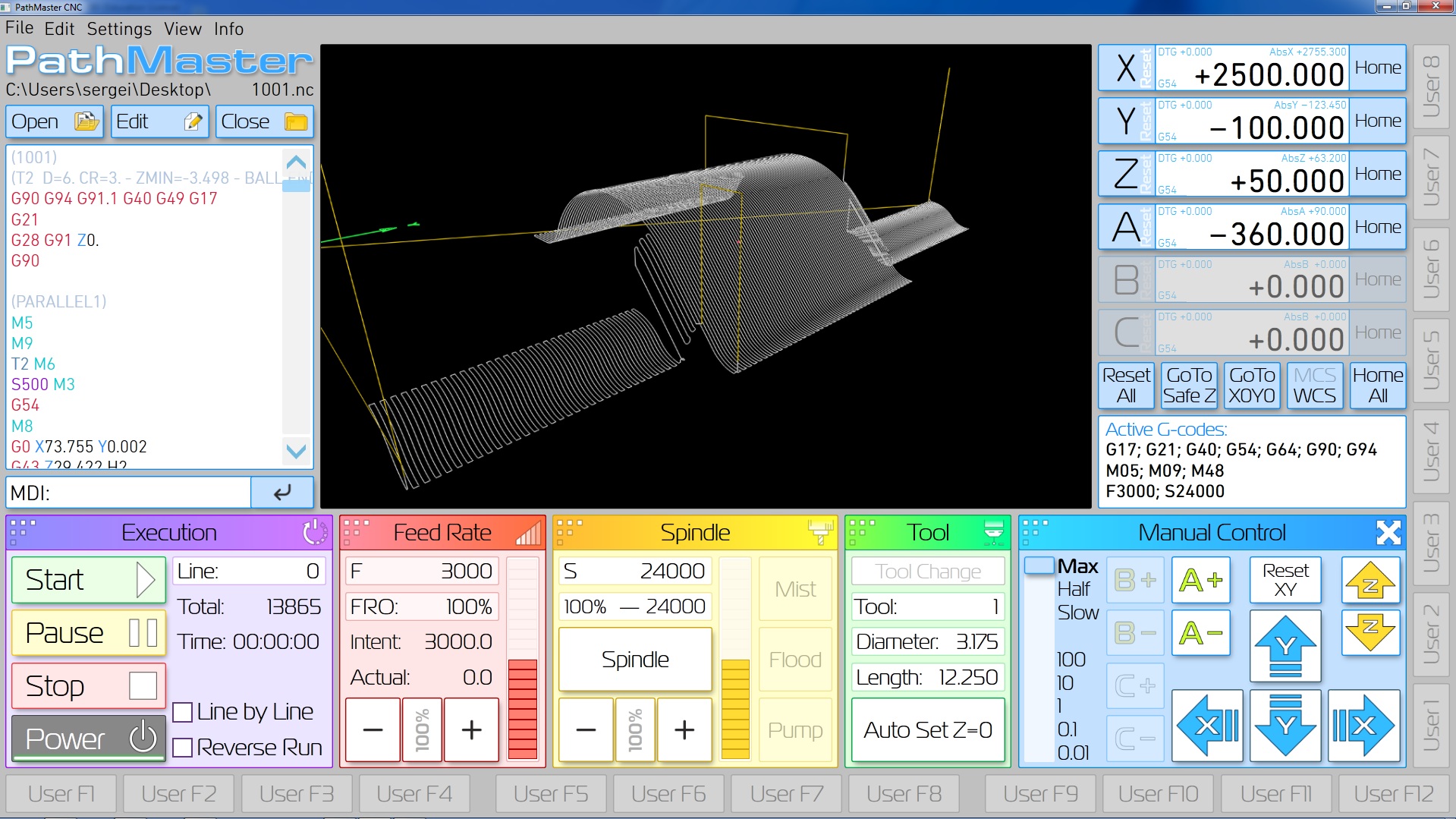
Task: Start program execution
Action: (x=89, y=580)
